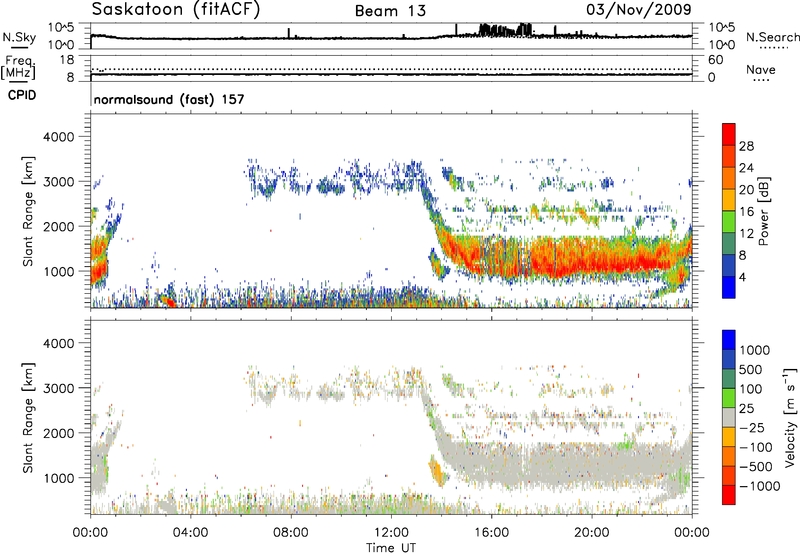Select 'normalsound (fast) 157' text
This screenshot has height=554, width=800.
tap(169, 99)
